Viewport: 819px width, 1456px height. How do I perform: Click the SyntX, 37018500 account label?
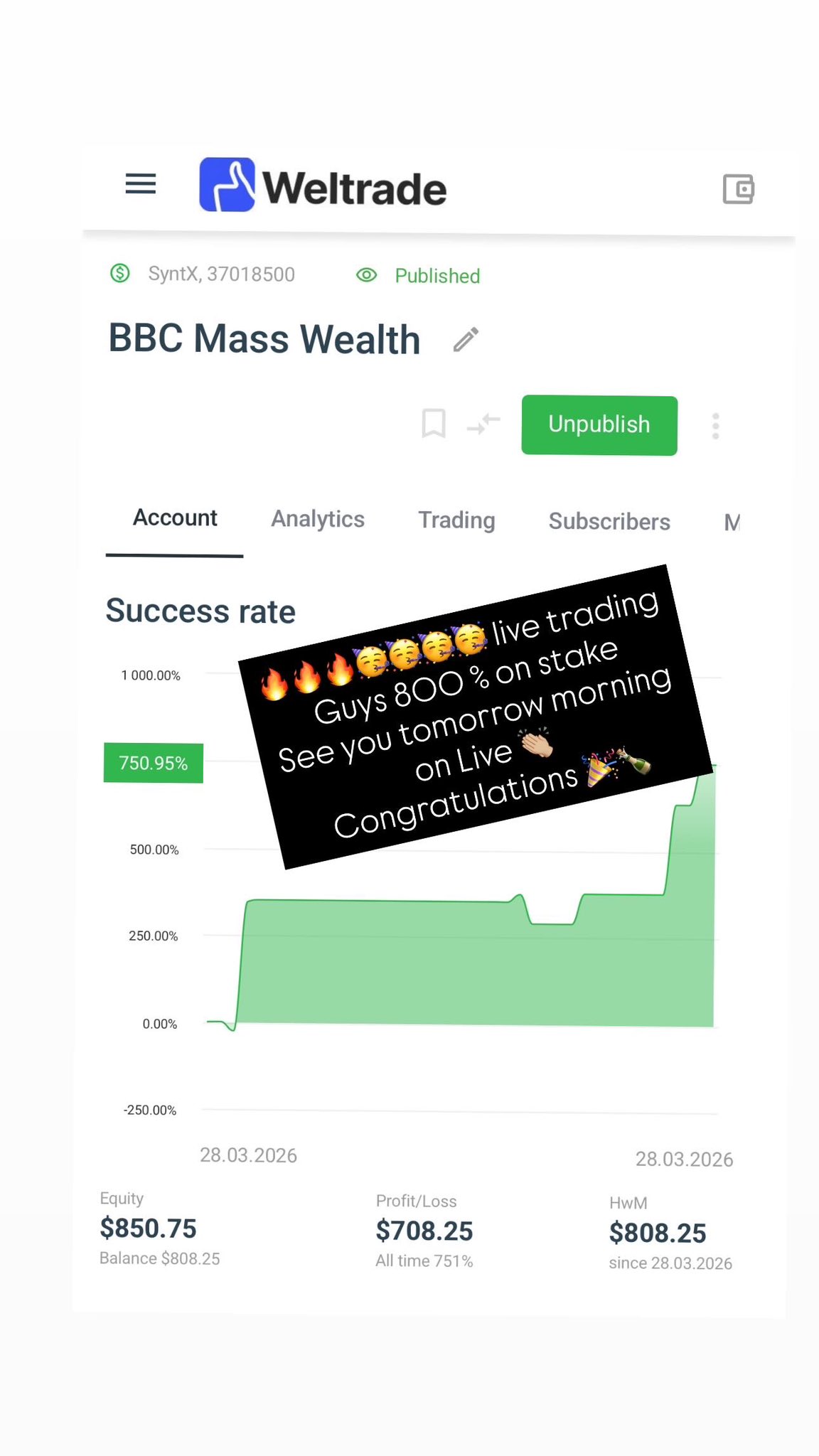(x=221, y=274)
